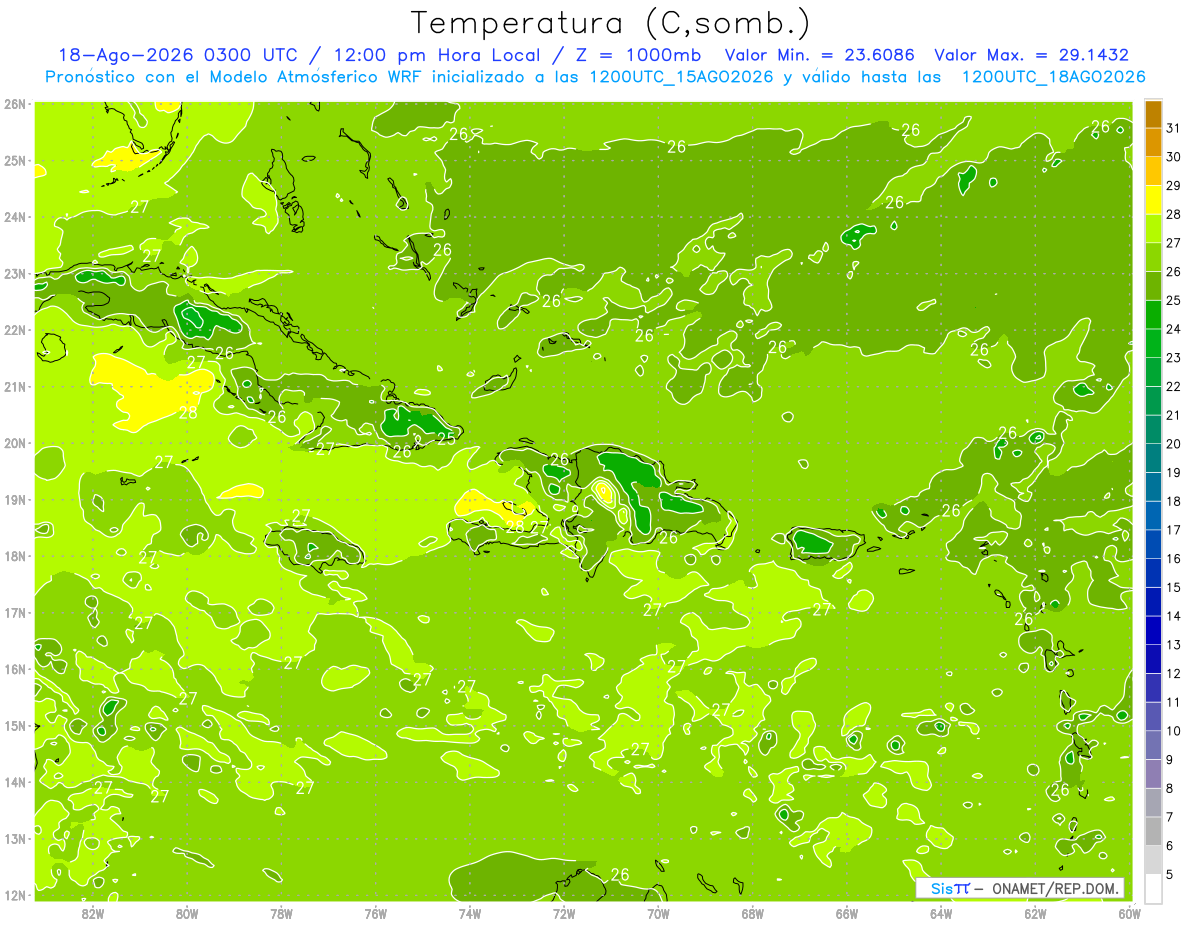Click the '72W' longitude axis label

563,913
